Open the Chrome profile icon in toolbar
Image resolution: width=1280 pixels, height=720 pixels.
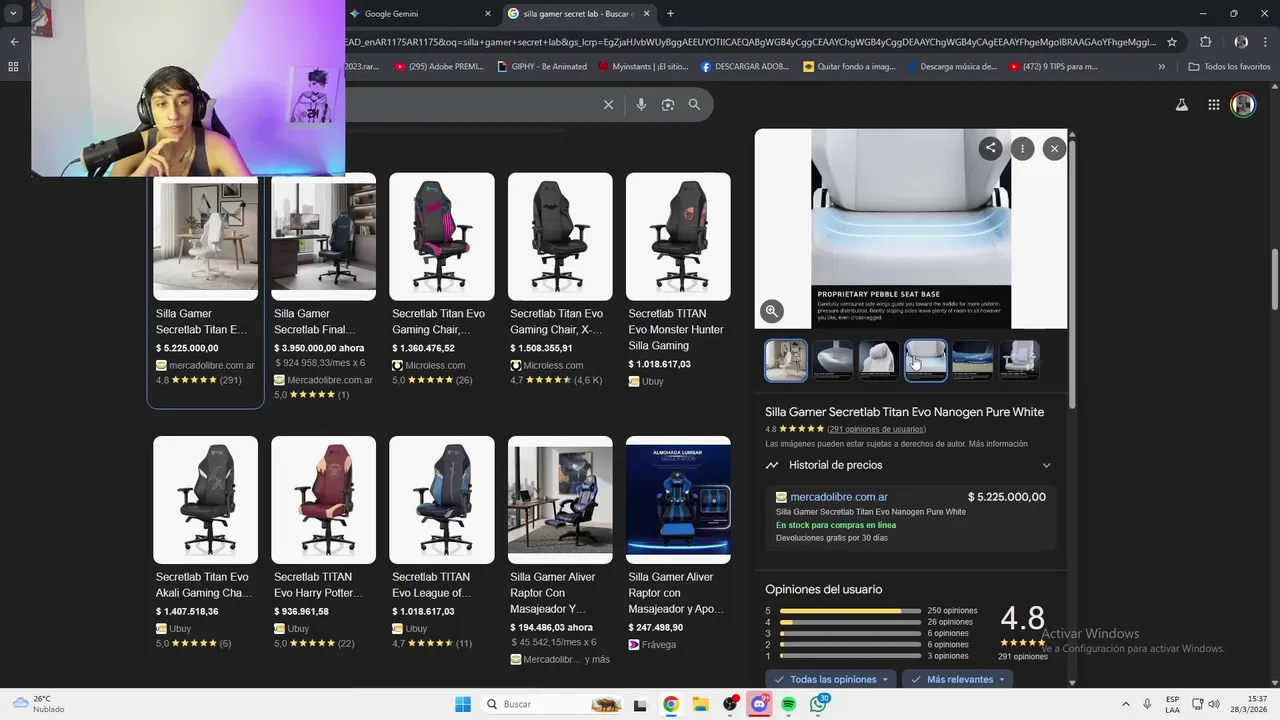pos(1241,42)
